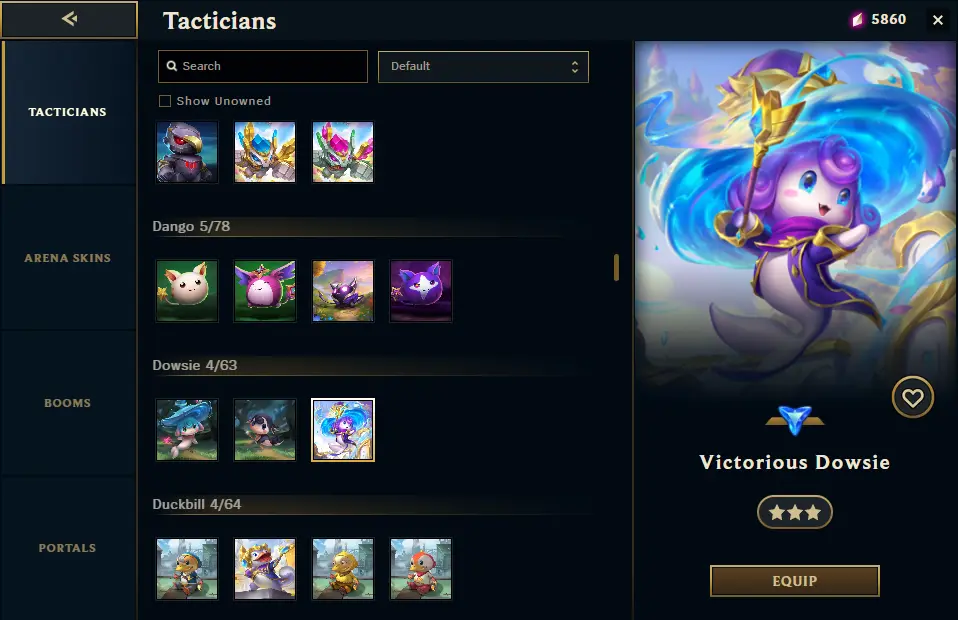Click the tactician list scrollbar handle

point(616,268)
